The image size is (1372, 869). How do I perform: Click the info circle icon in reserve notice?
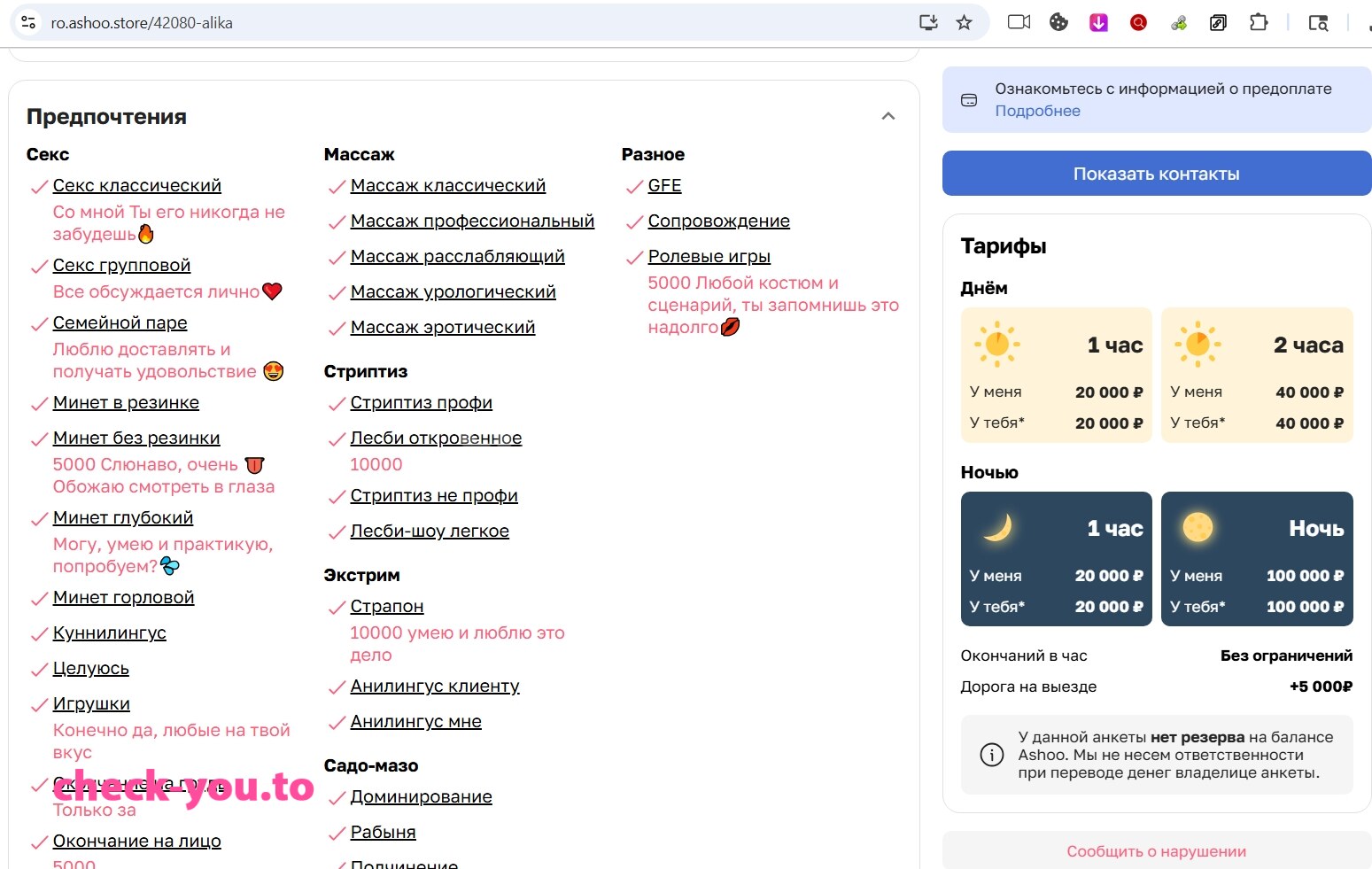coord(991,755)
